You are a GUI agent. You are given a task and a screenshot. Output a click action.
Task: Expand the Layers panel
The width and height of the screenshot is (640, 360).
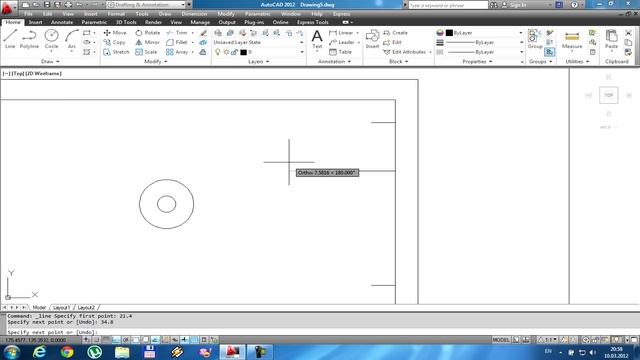(x=258, y=62)
